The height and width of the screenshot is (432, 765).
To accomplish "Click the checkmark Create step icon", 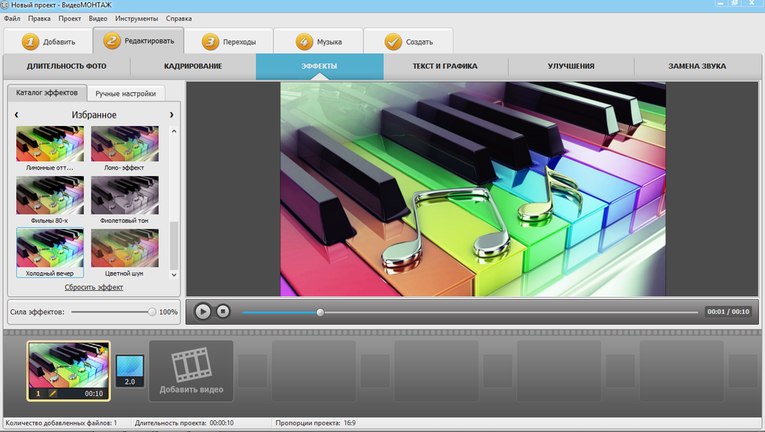I will click(x=393, y=42).
